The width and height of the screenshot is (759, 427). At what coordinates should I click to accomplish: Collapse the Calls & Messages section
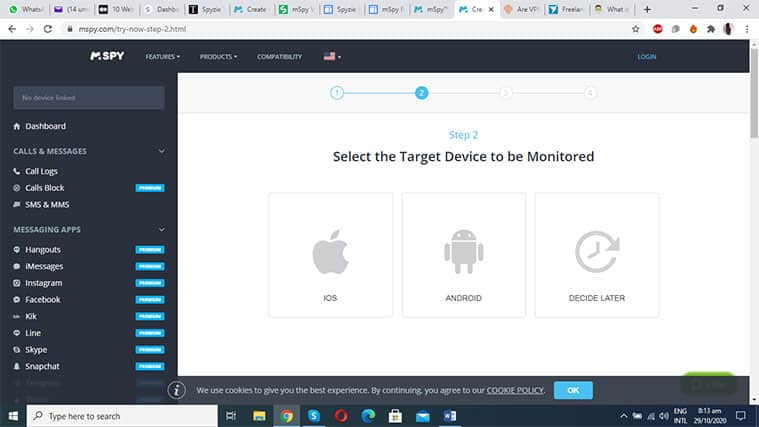[x=161, y=151]
